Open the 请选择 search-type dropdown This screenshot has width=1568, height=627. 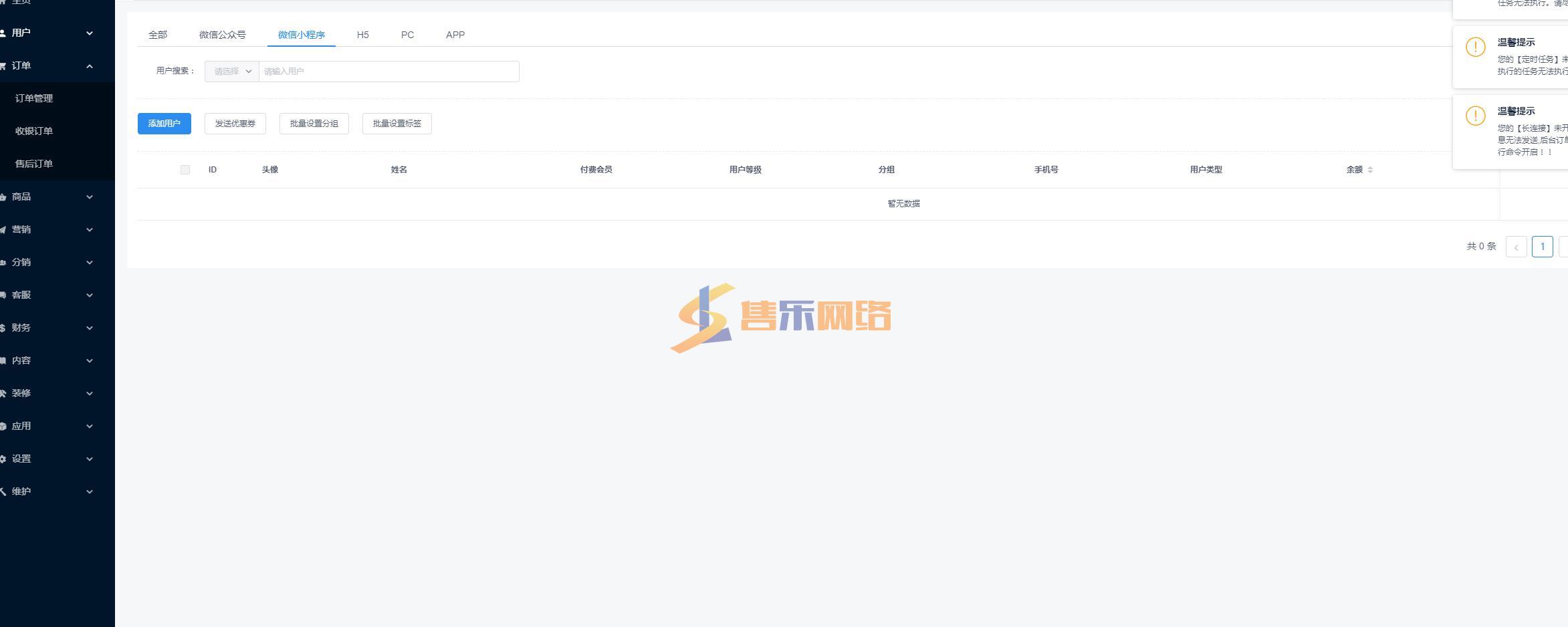(232, 72)
